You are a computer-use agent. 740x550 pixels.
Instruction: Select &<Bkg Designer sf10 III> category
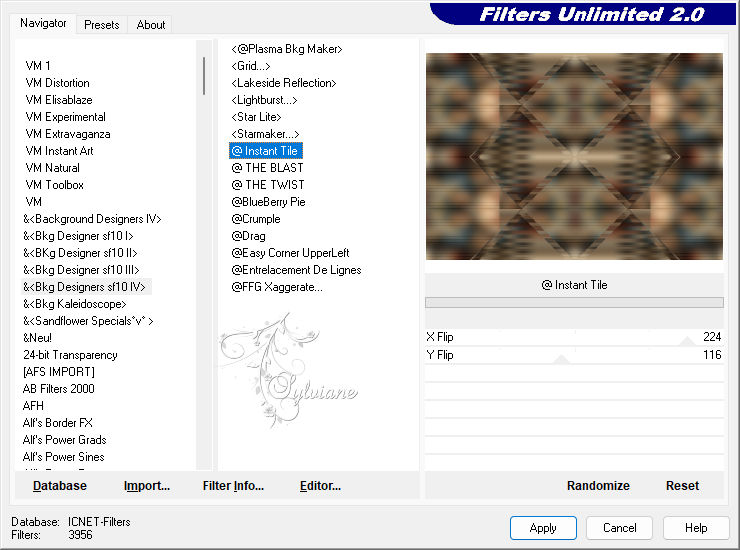[x=81, y=270]
